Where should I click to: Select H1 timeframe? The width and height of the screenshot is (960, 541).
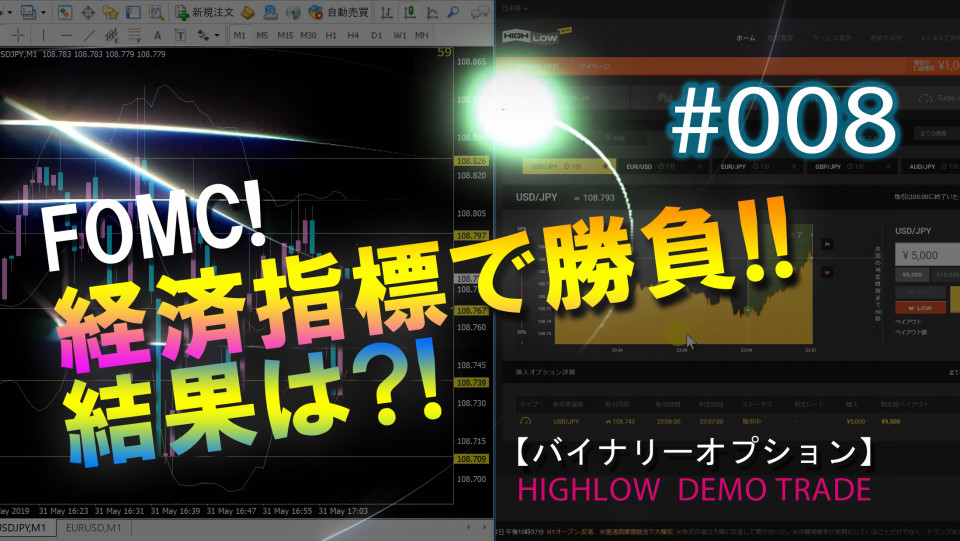(331, 35)
